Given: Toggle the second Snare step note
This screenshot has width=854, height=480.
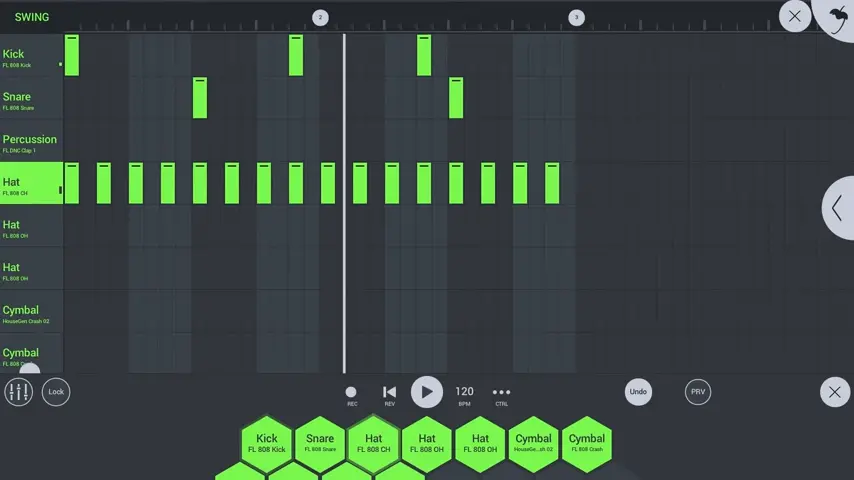Looking at the screenshot, I should pos(456,98).
